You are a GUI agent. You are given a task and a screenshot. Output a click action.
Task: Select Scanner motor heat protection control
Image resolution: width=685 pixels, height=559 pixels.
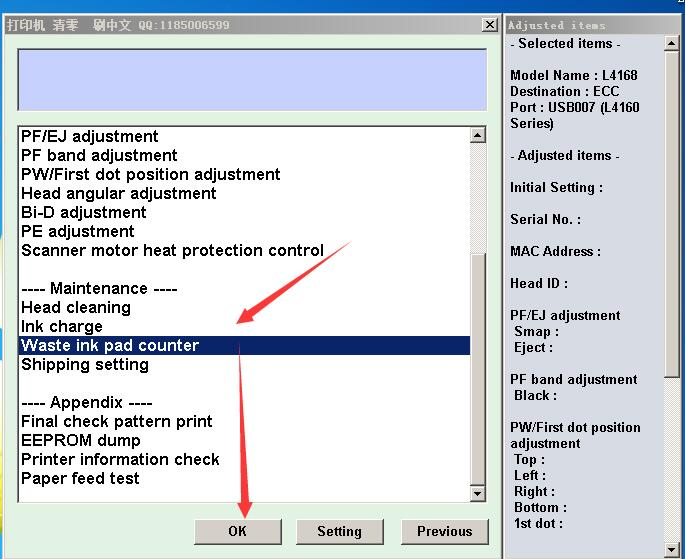[x=172, y=250]
